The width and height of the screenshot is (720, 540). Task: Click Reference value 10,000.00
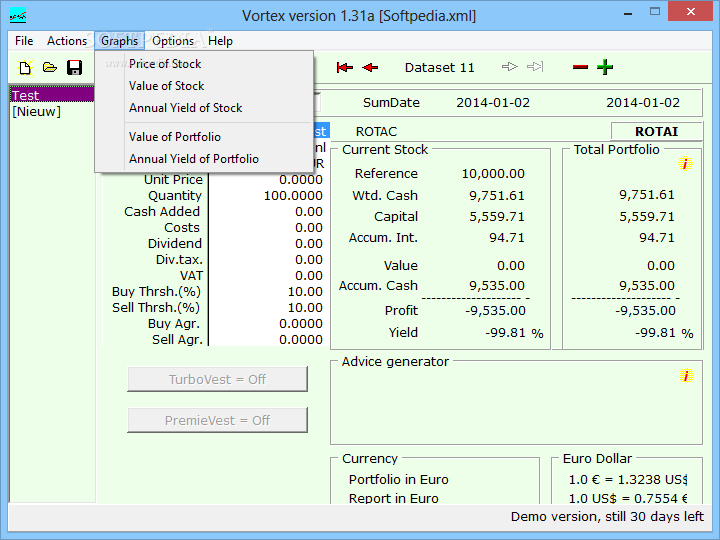click(493, 174)
